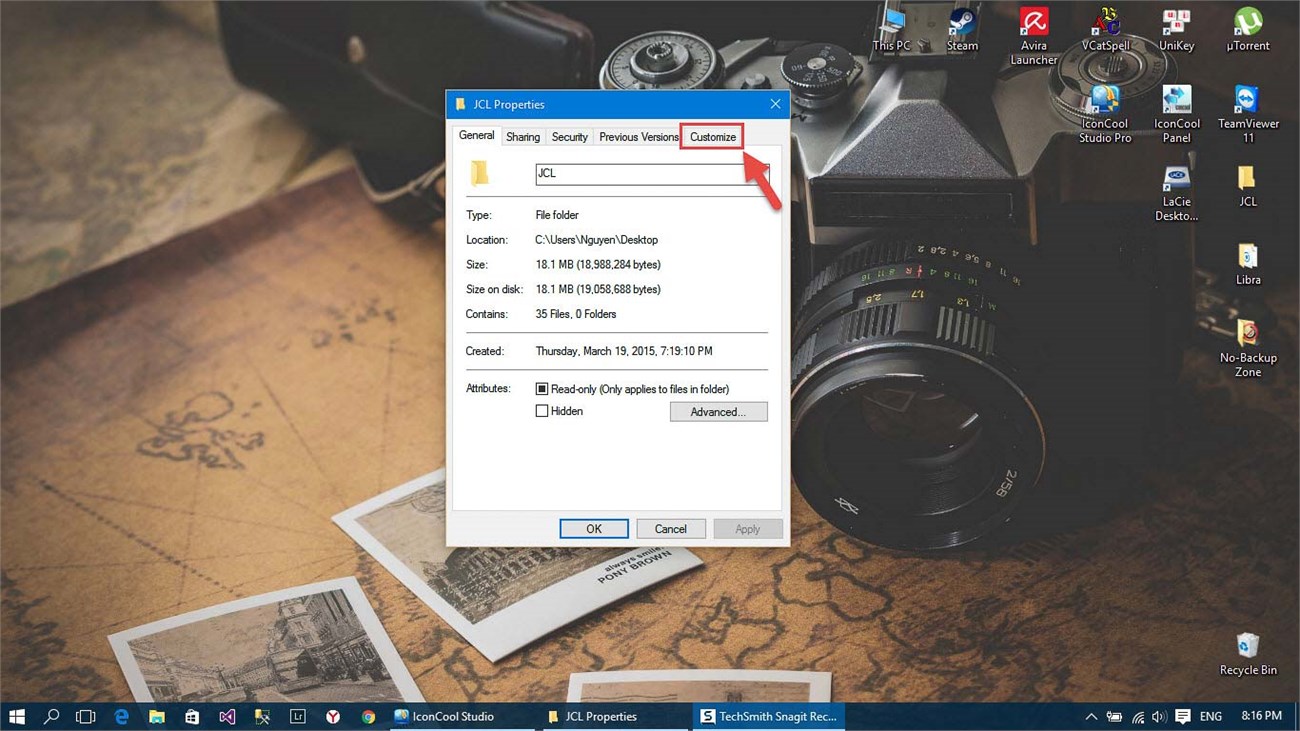Click the Advanced... attributes button

coord(719,412)
